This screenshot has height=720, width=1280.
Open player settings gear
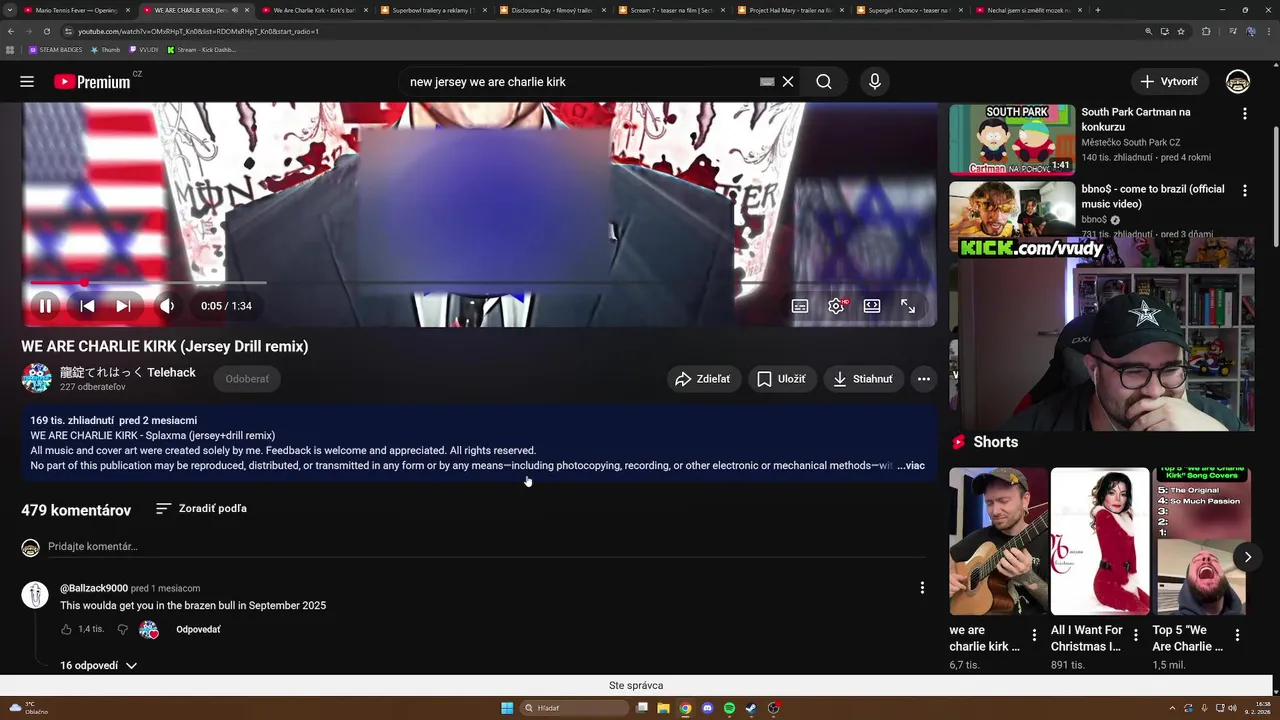coord(836,306)
